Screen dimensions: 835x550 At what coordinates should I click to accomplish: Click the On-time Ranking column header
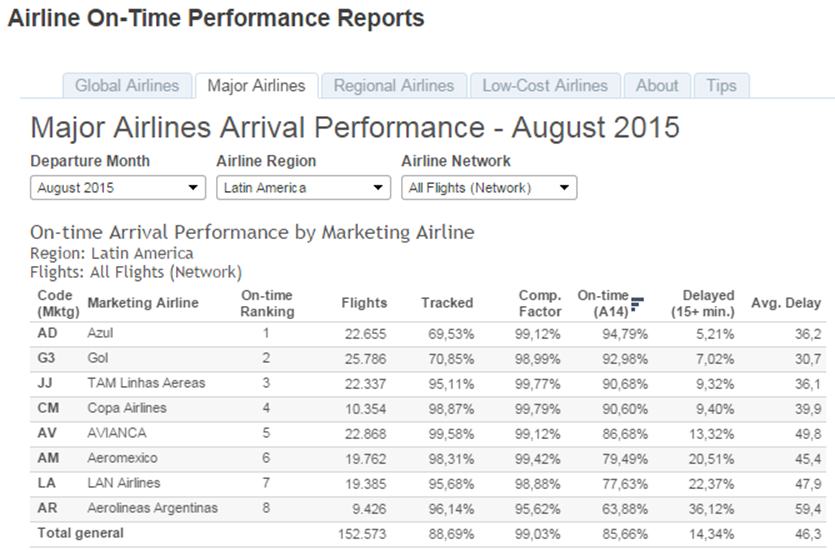[267, 303]
